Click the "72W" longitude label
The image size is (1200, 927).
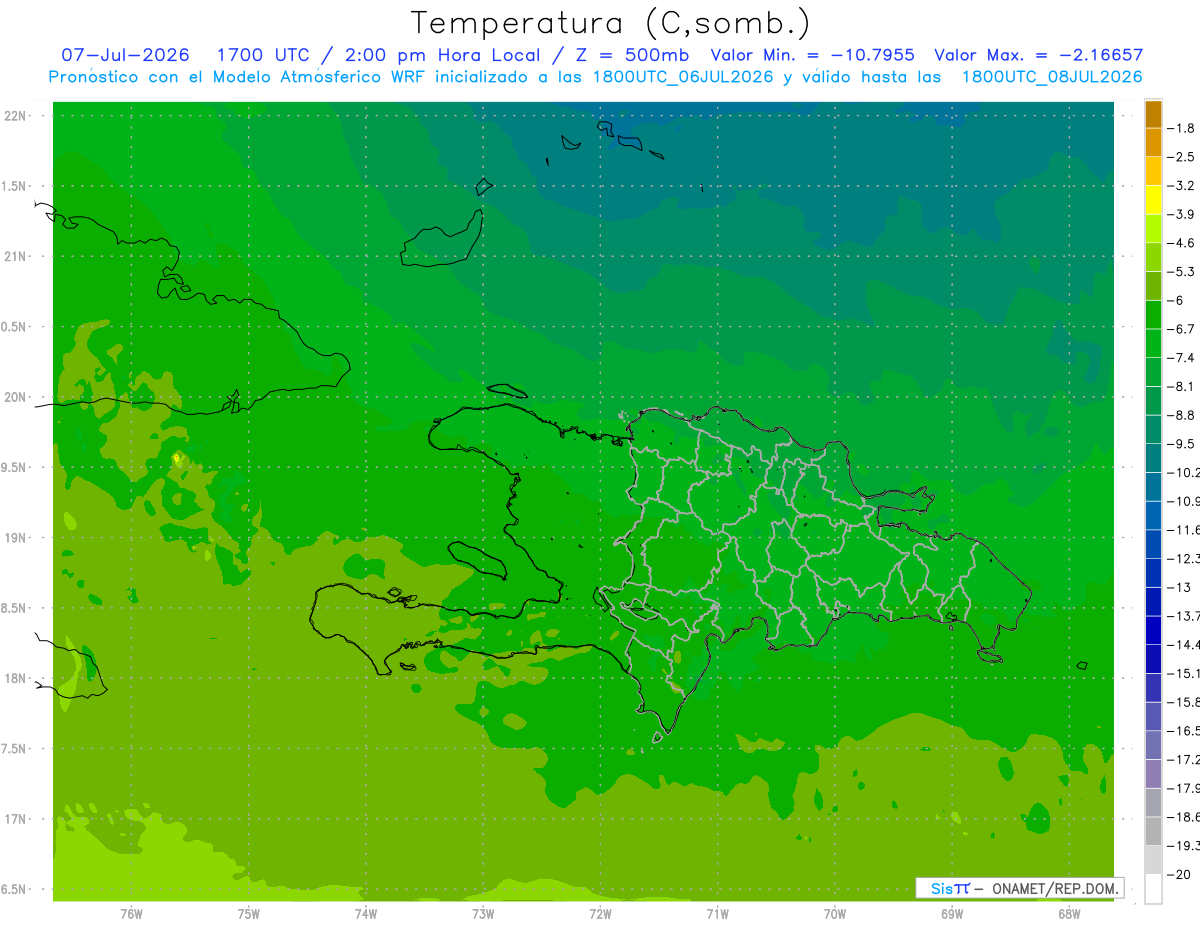click(x=600, y=913)
